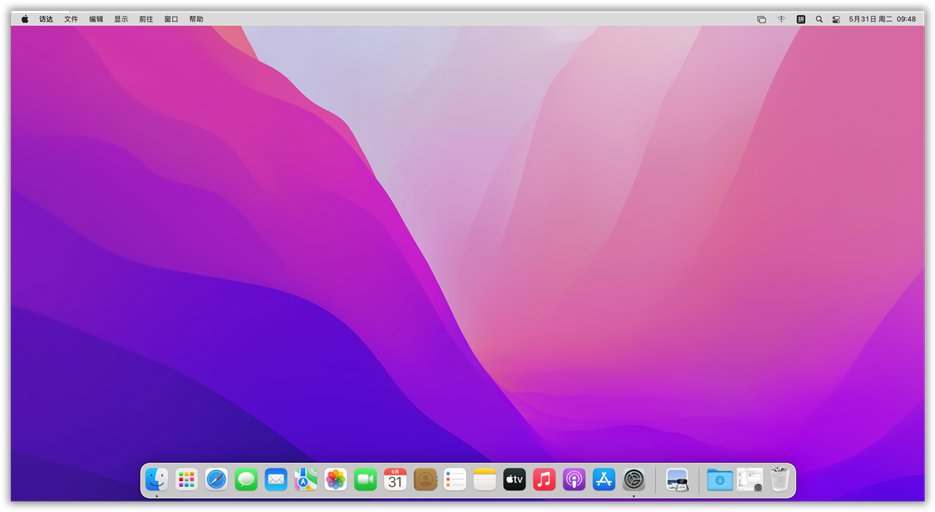This screenshot has height=512, width=935.
Task: Open the Trash
Action: [x=779, y=479]
